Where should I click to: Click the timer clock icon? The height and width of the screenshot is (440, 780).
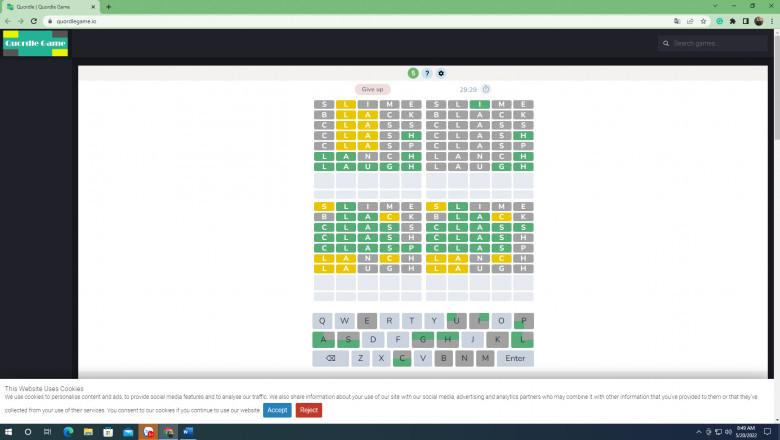click(x=486, y=89)
